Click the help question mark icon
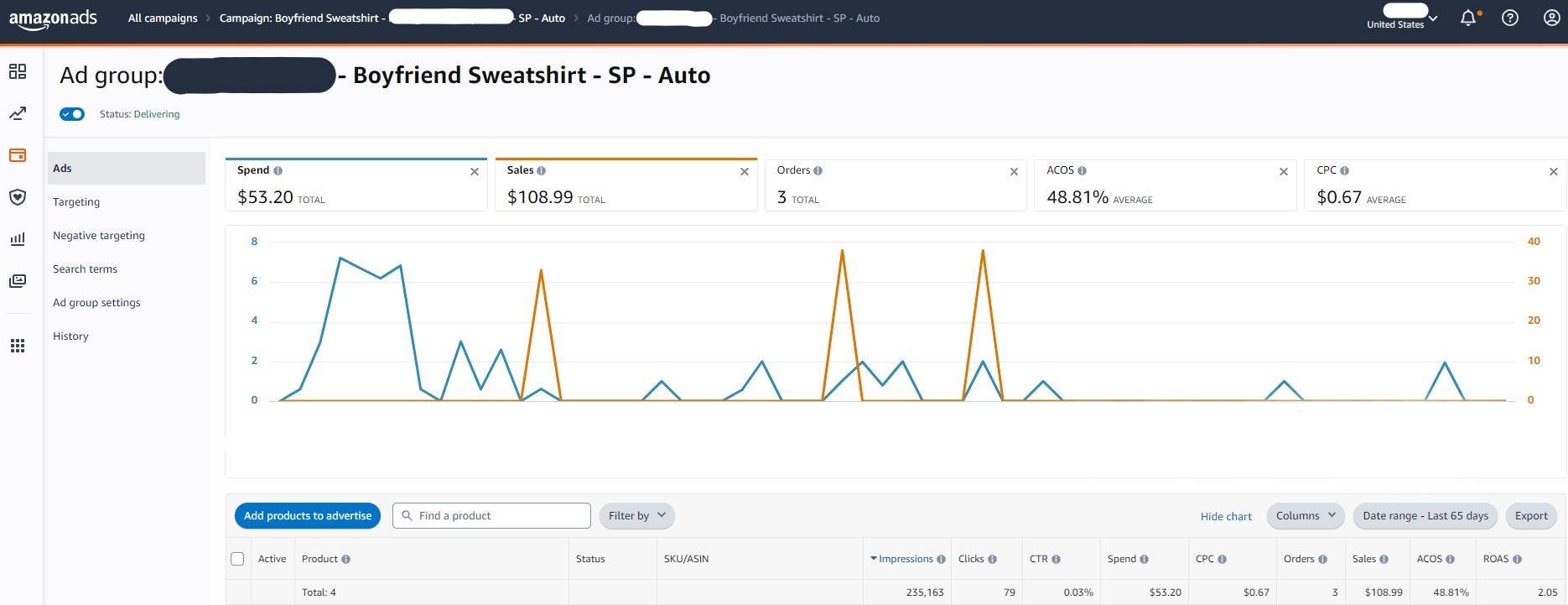The image size is (1568, 605). 1510,18
